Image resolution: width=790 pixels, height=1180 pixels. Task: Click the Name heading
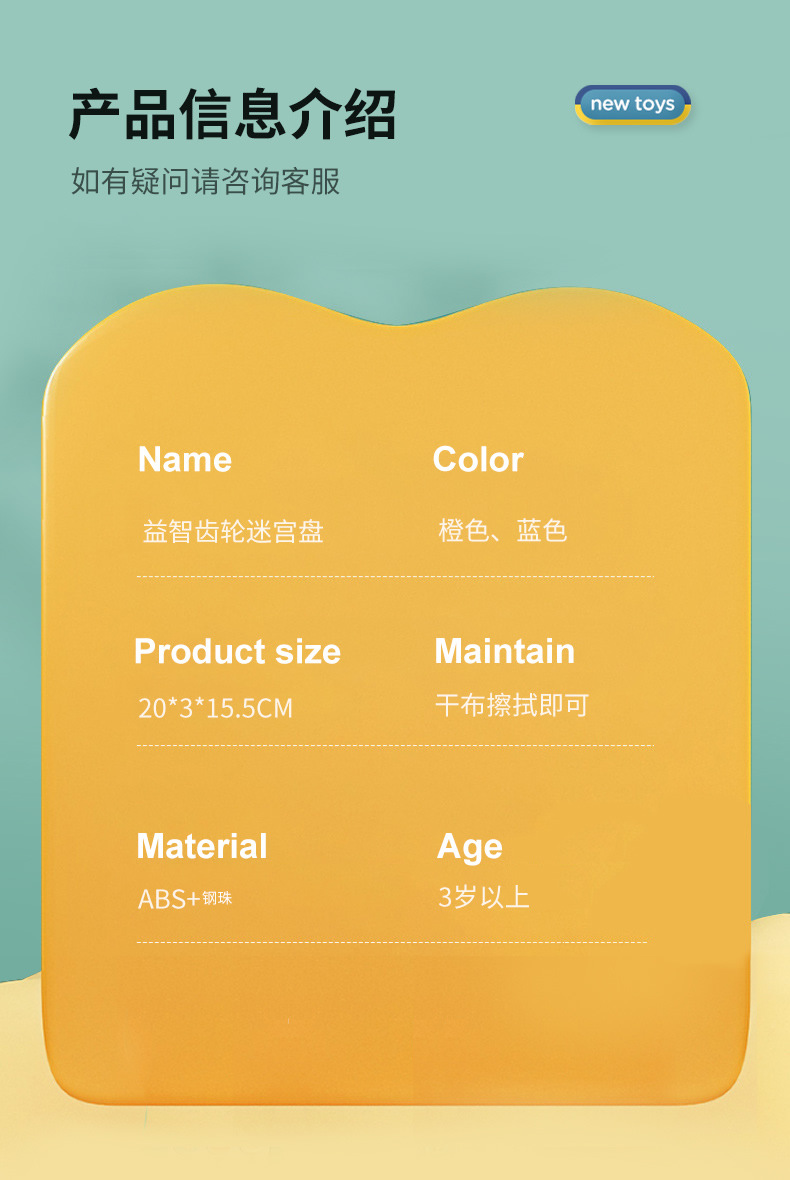185,459
